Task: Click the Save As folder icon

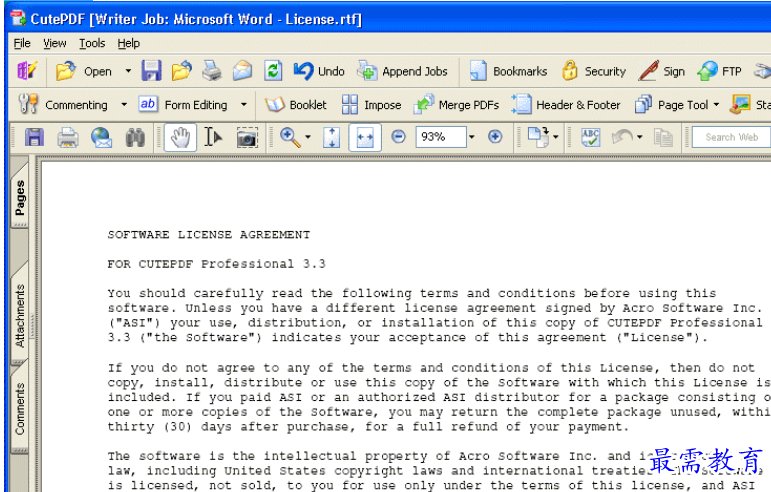Action: (x=181, y=71)
